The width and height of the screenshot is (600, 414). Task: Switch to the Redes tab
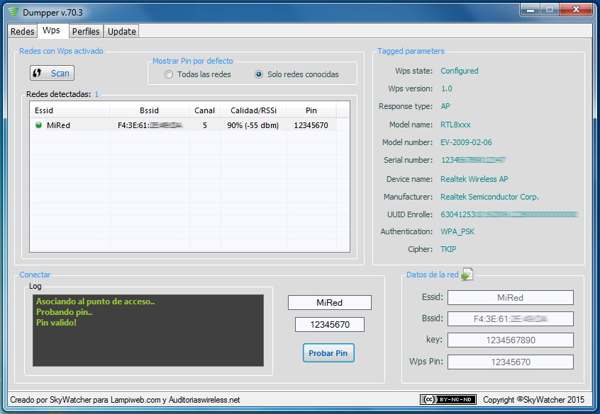pos(22,31)
